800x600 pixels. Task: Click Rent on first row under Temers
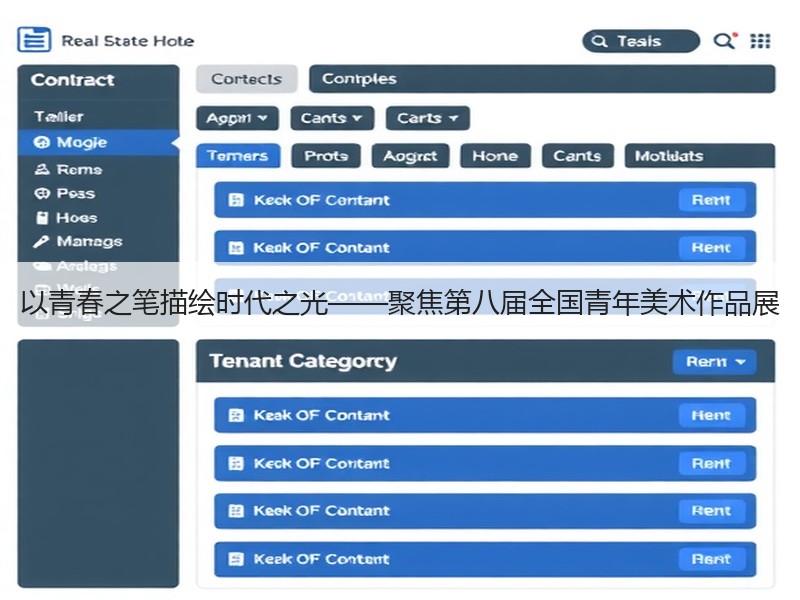(x=712, y=200)
